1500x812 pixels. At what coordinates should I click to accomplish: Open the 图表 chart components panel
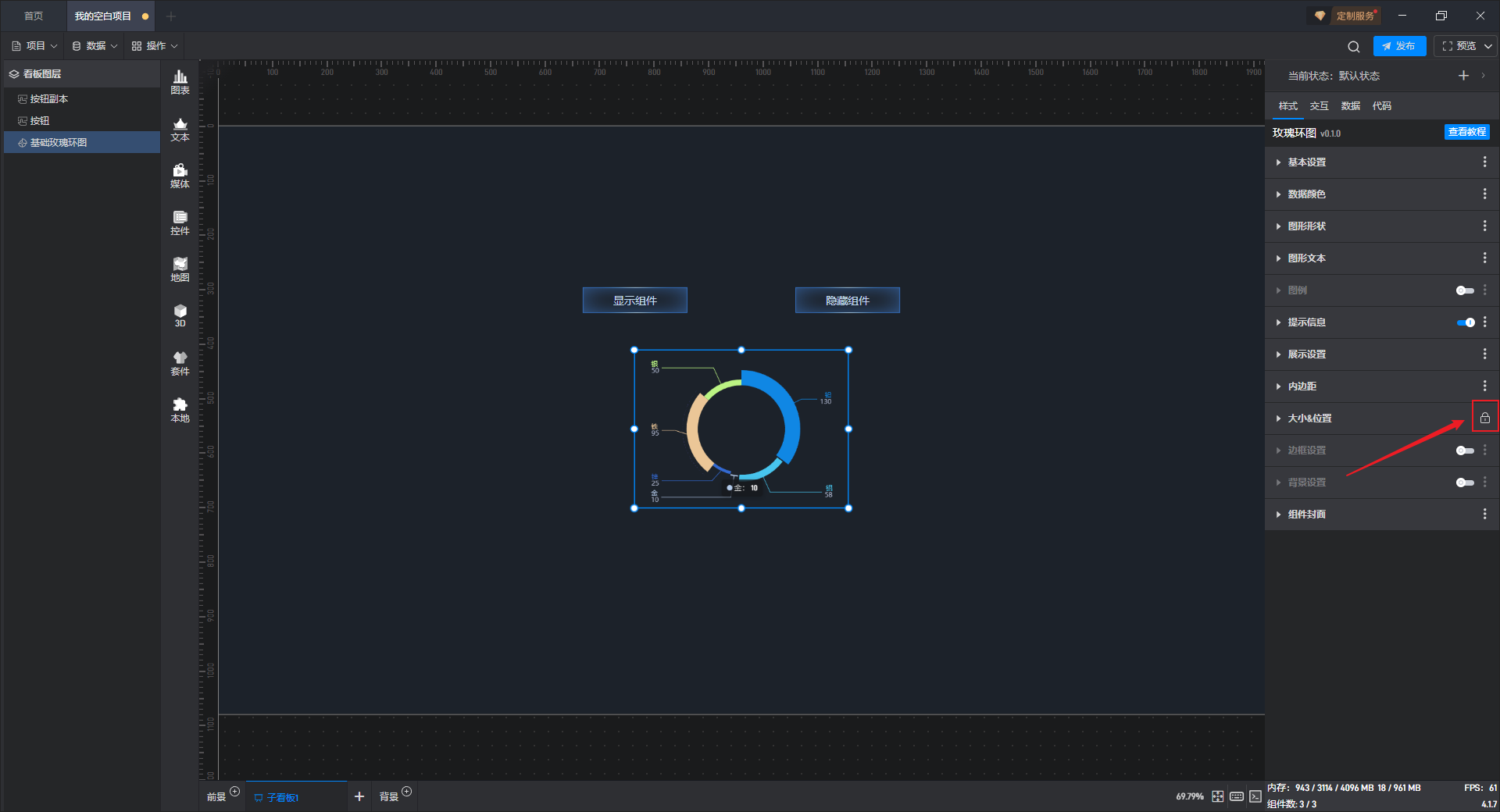tap(180, 81)
